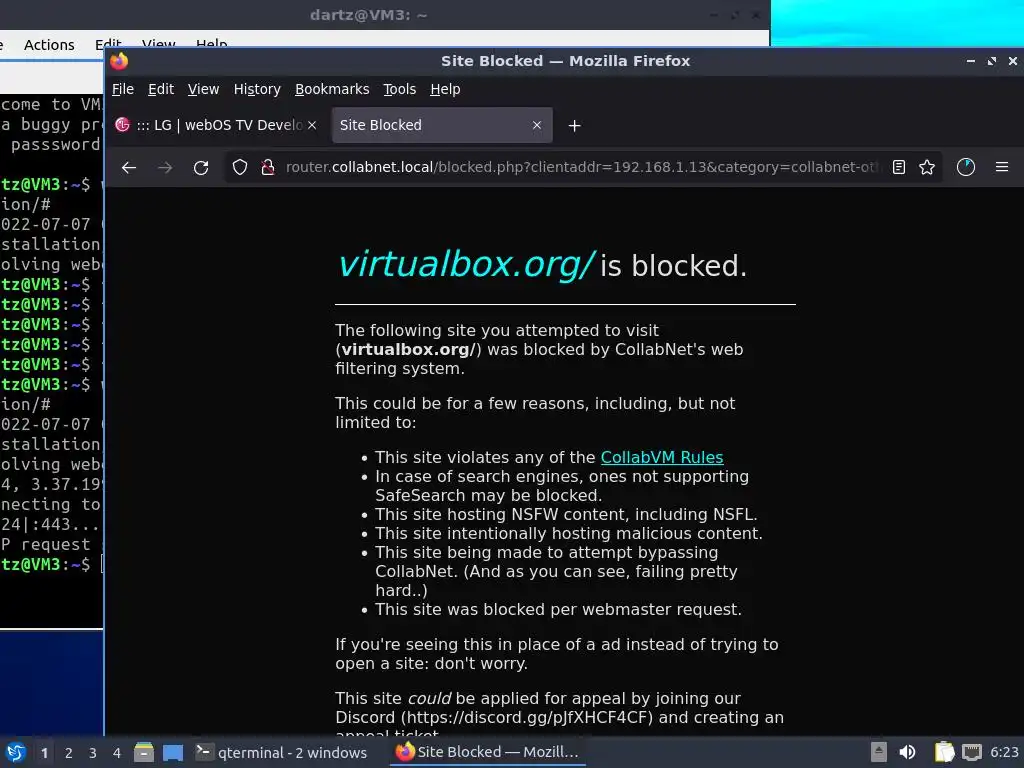Open the History menu

(257, 89)
